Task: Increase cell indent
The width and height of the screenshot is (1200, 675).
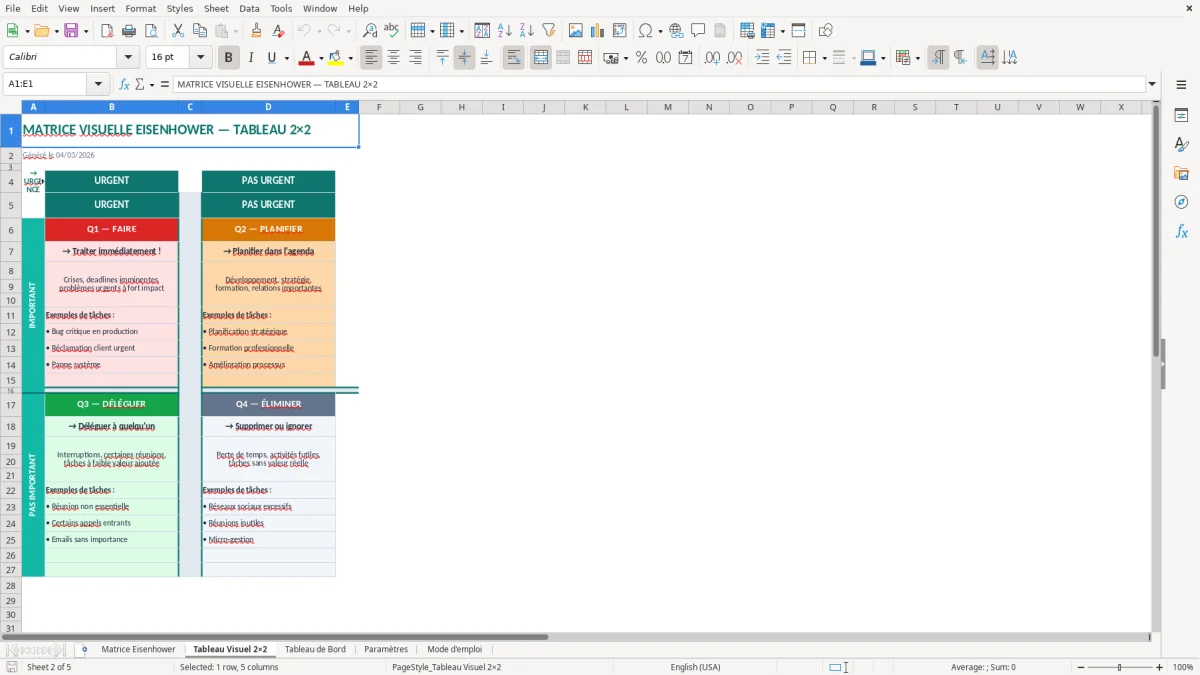Action: click(x=762, y=58)
